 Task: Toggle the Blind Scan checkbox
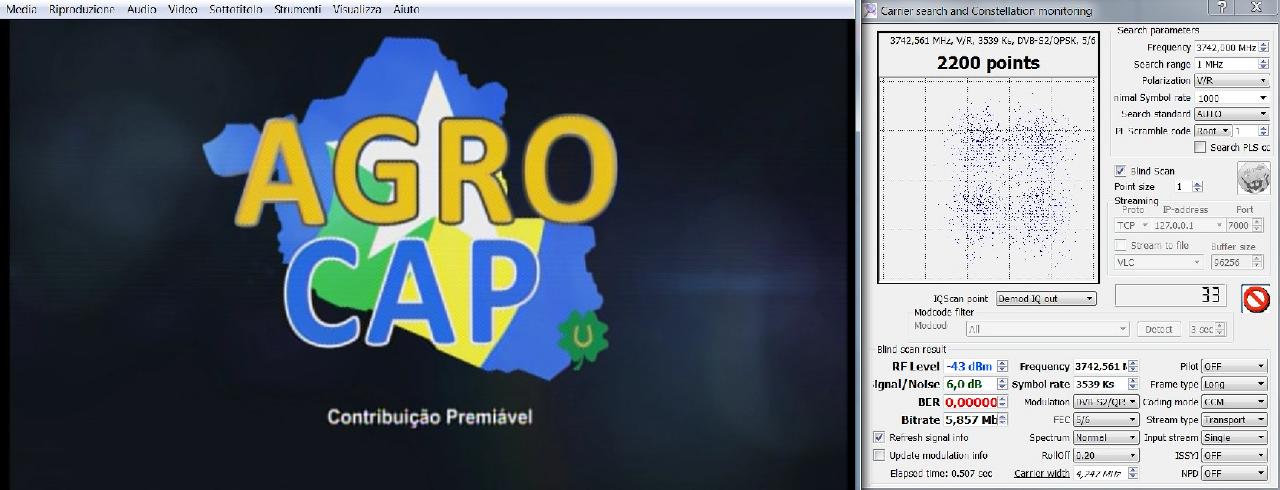coord(1120,171)
